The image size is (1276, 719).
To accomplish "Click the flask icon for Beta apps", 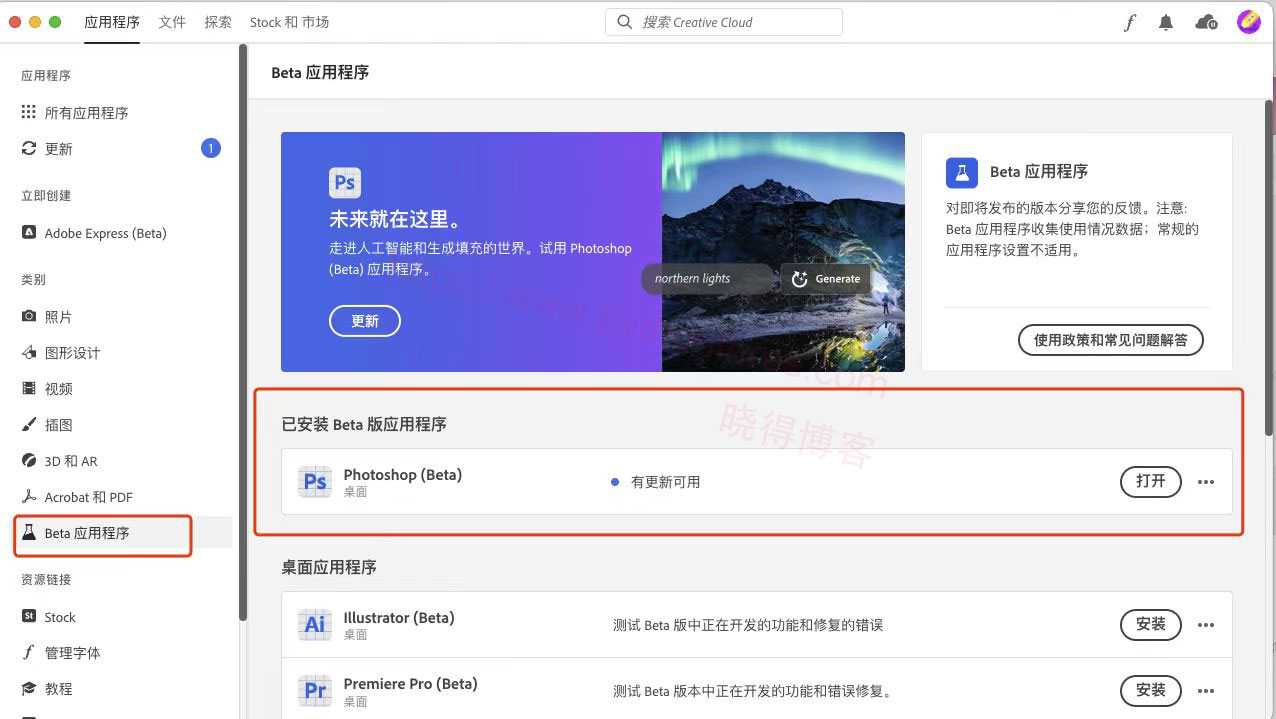I will point(29,532).
